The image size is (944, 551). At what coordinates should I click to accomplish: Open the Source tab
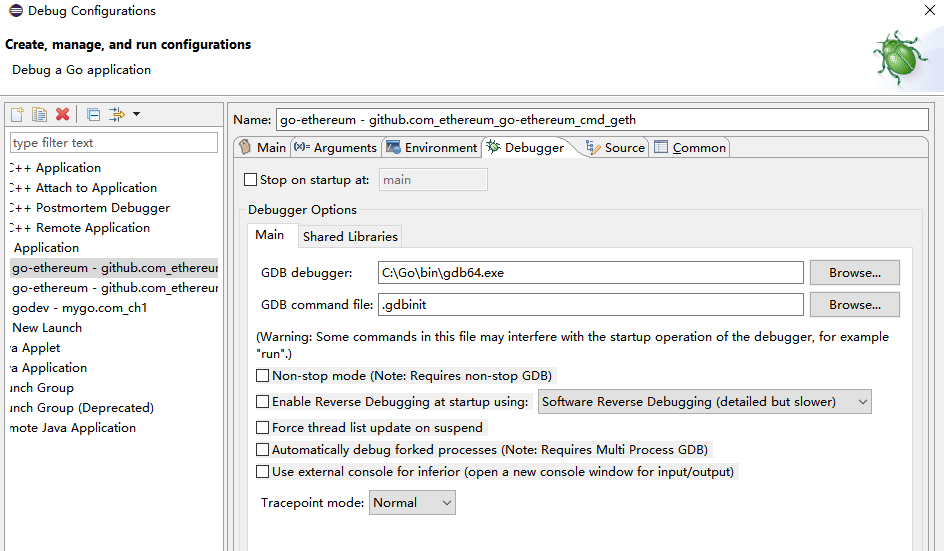click(x=616, y=148)
